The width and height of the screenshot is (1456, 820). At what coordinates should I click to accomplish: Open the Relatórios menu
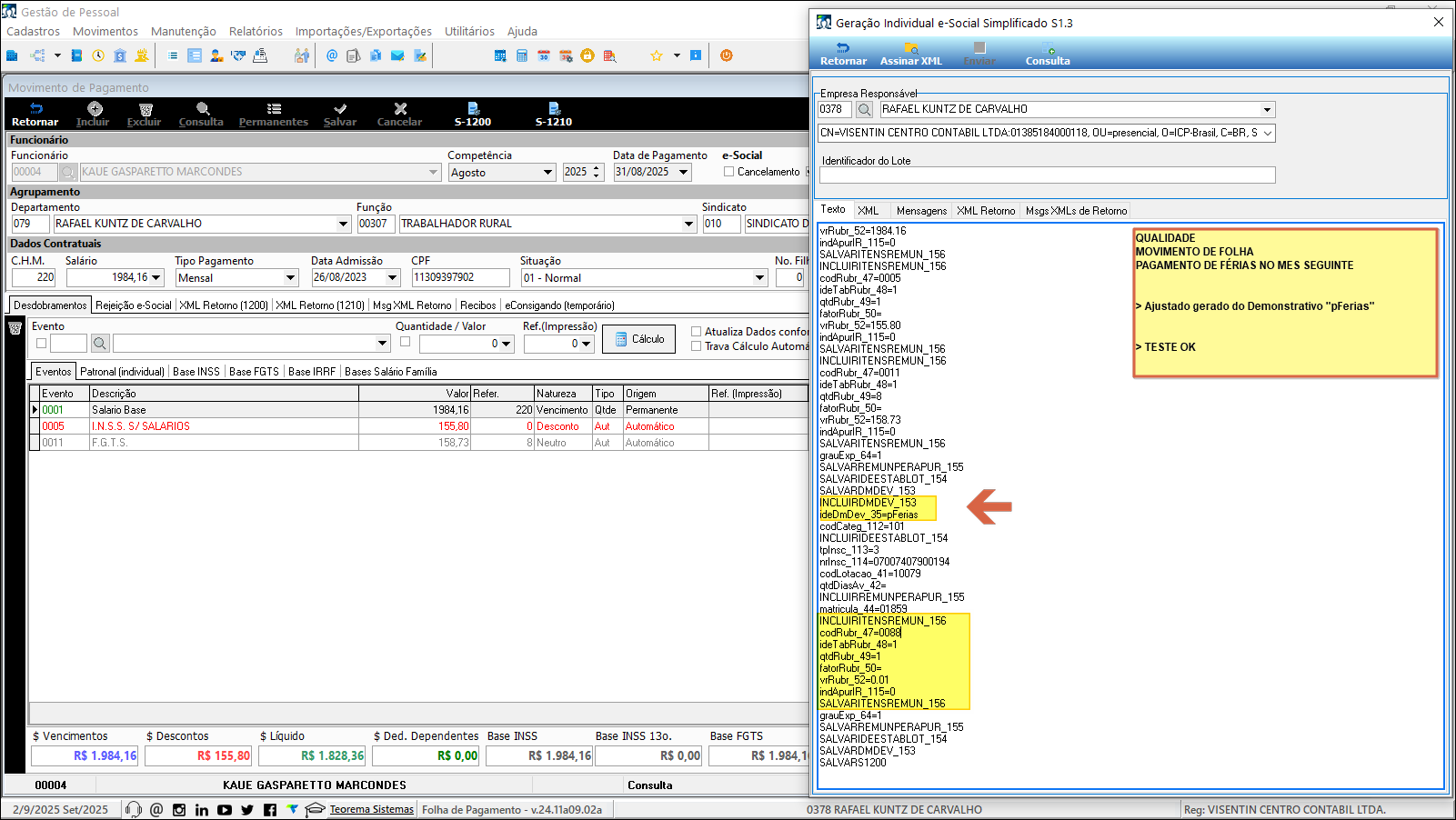[x=256, y=31]
